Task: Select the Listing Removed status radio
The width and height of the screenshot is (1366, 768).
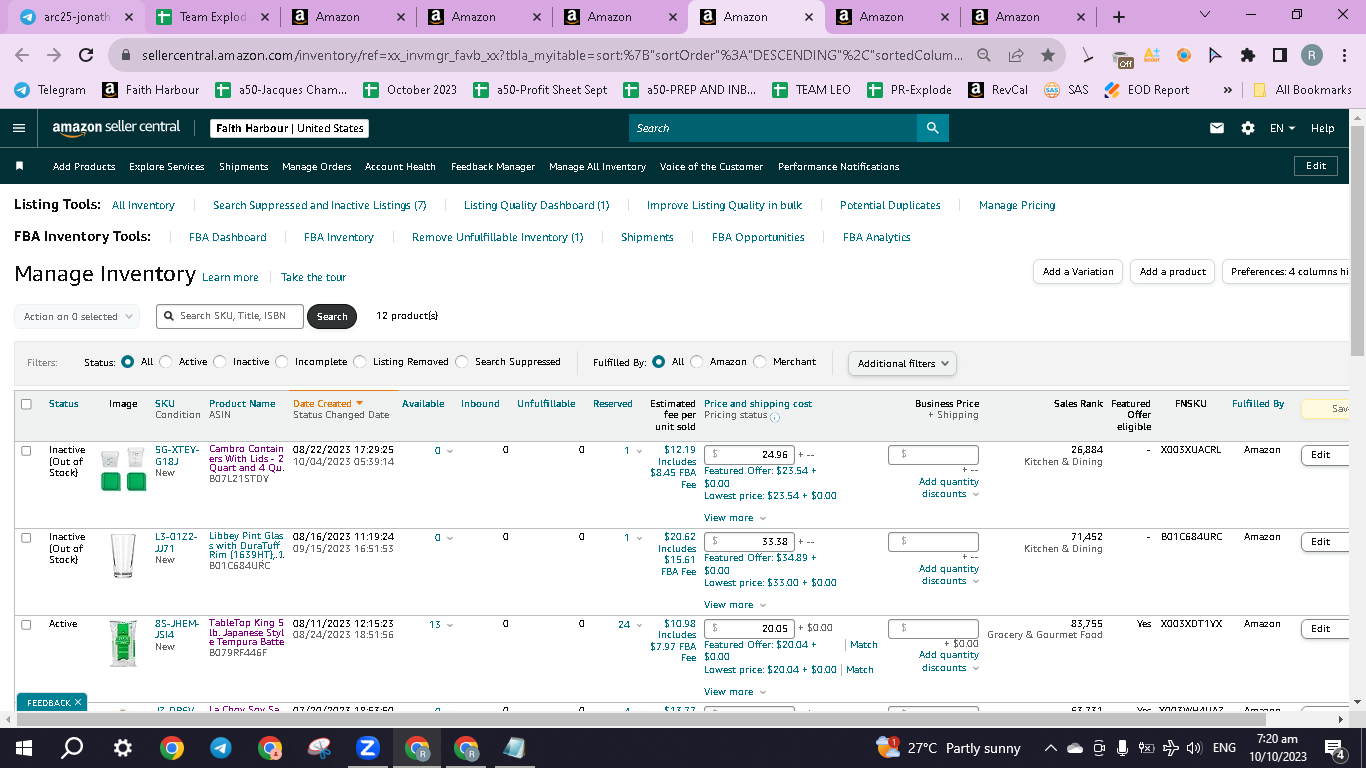Action: click(360, 362)
